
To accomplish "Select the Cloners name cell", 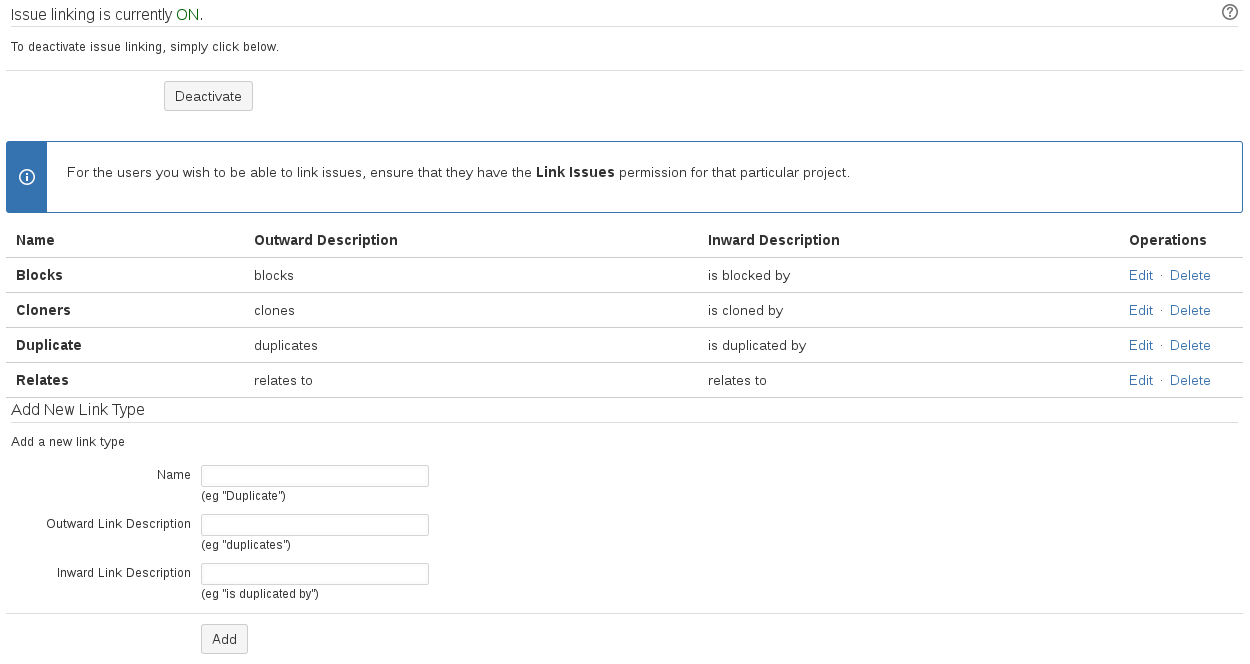I will coord(43,310).
